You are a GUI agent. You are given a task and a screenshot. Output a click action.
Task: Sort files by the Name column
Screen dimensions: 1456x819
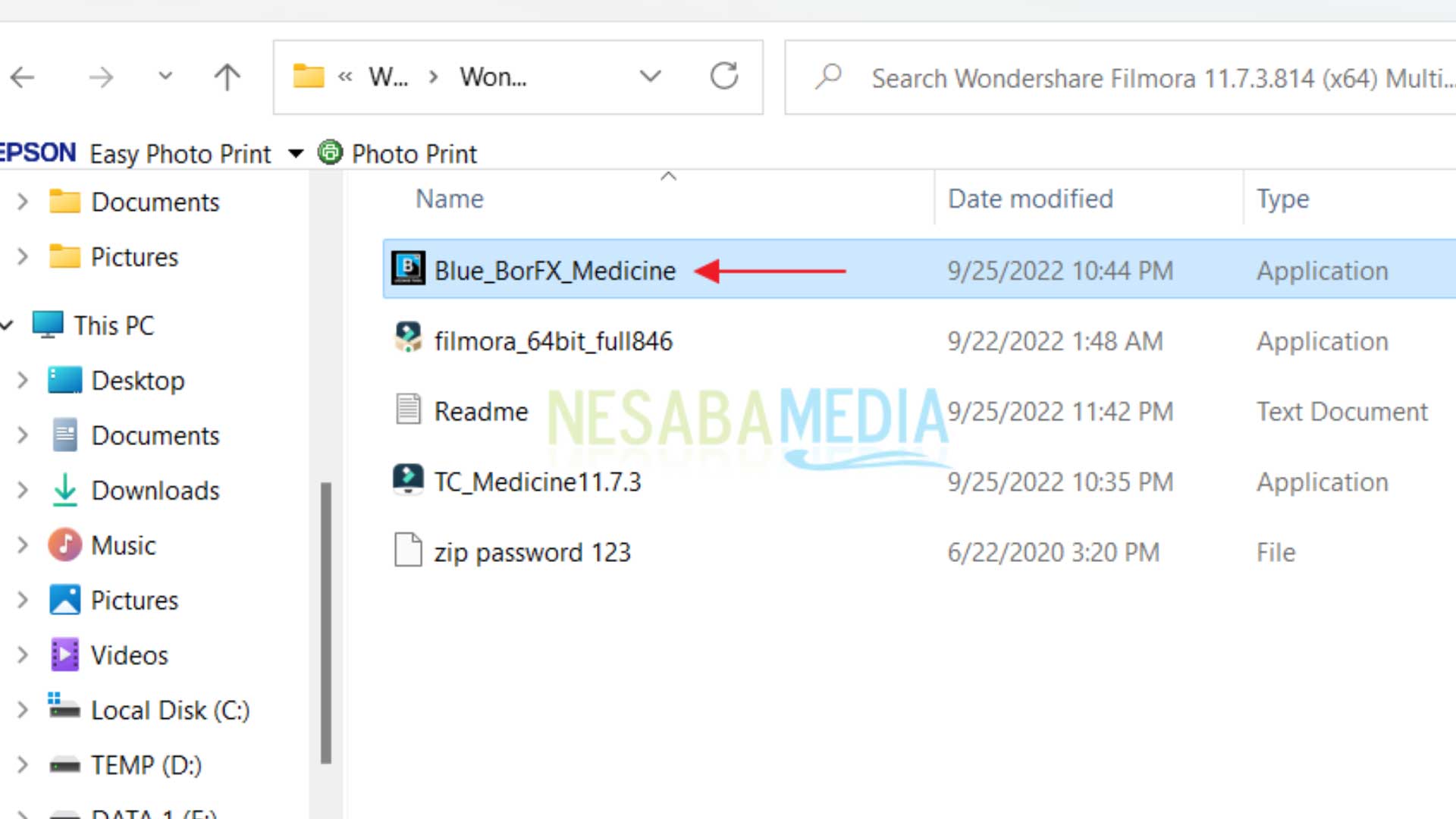click(450, 199)
